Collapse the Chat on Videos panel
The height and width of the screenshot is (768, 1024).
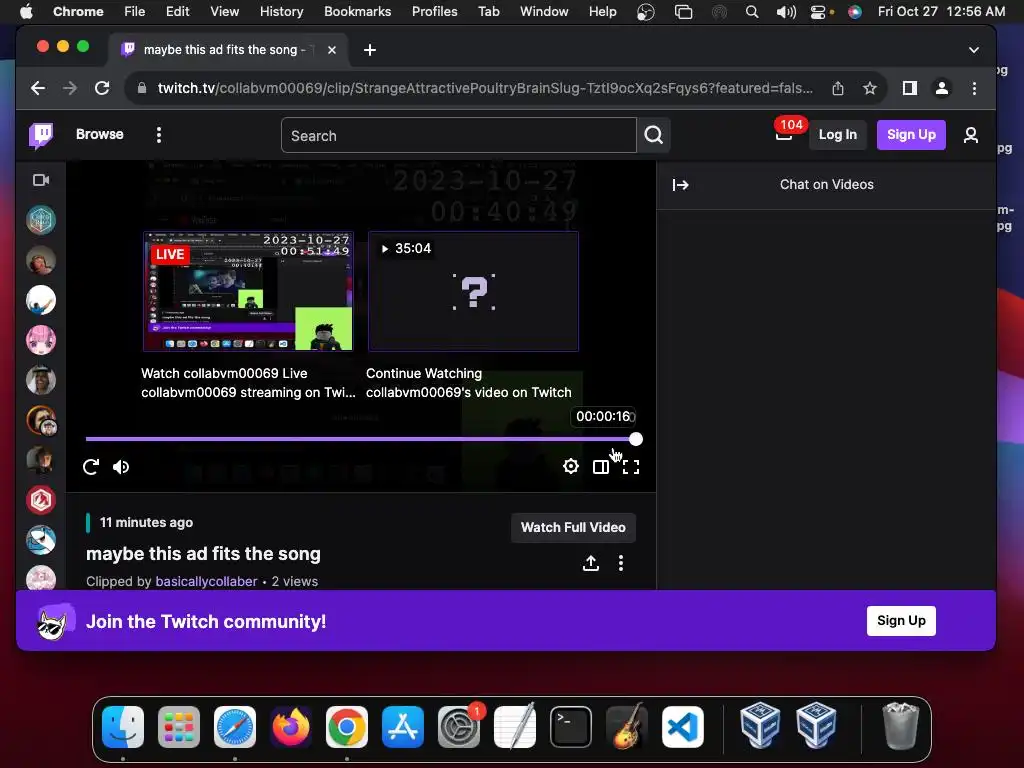[x=680, y=185]
